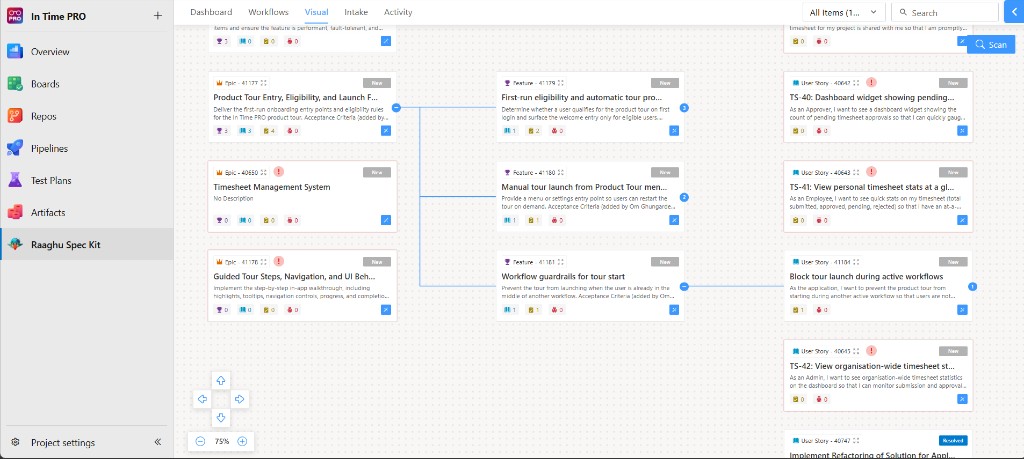Click the task count chip on Feature 41179
This screenshot has width=1024, height=459.
[534, 131]
